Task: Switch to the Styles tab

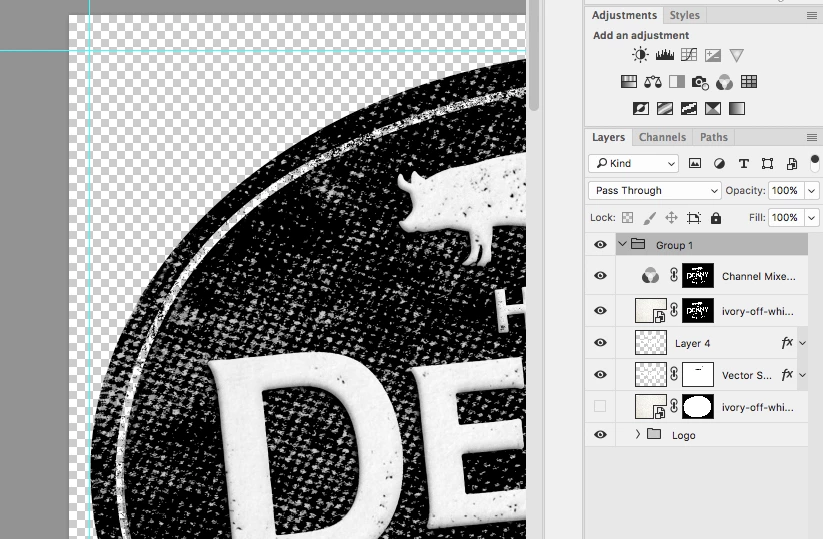Action: pos(684,15)
